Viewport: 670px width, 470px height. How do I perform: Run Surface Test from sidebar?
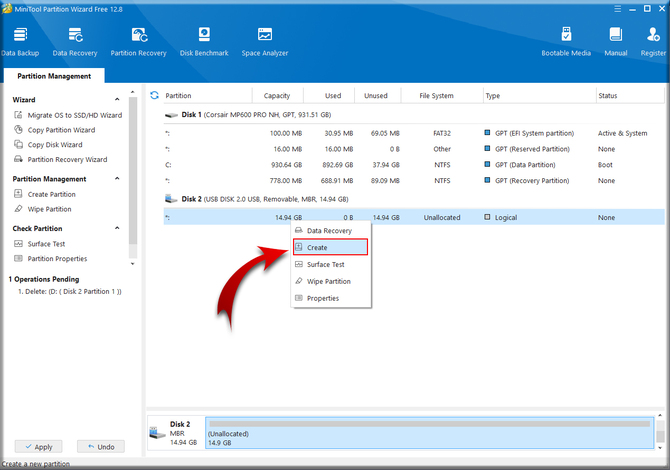40,244
